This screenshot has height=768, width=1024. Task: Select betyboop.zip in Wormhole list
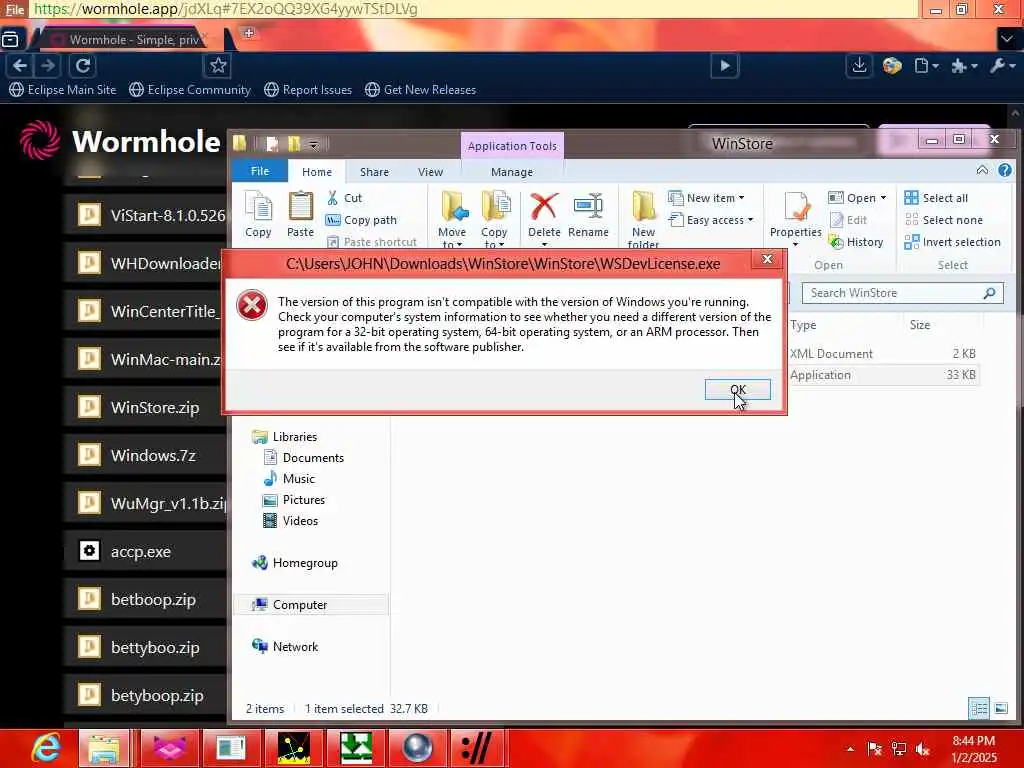[x=146, y=695]
